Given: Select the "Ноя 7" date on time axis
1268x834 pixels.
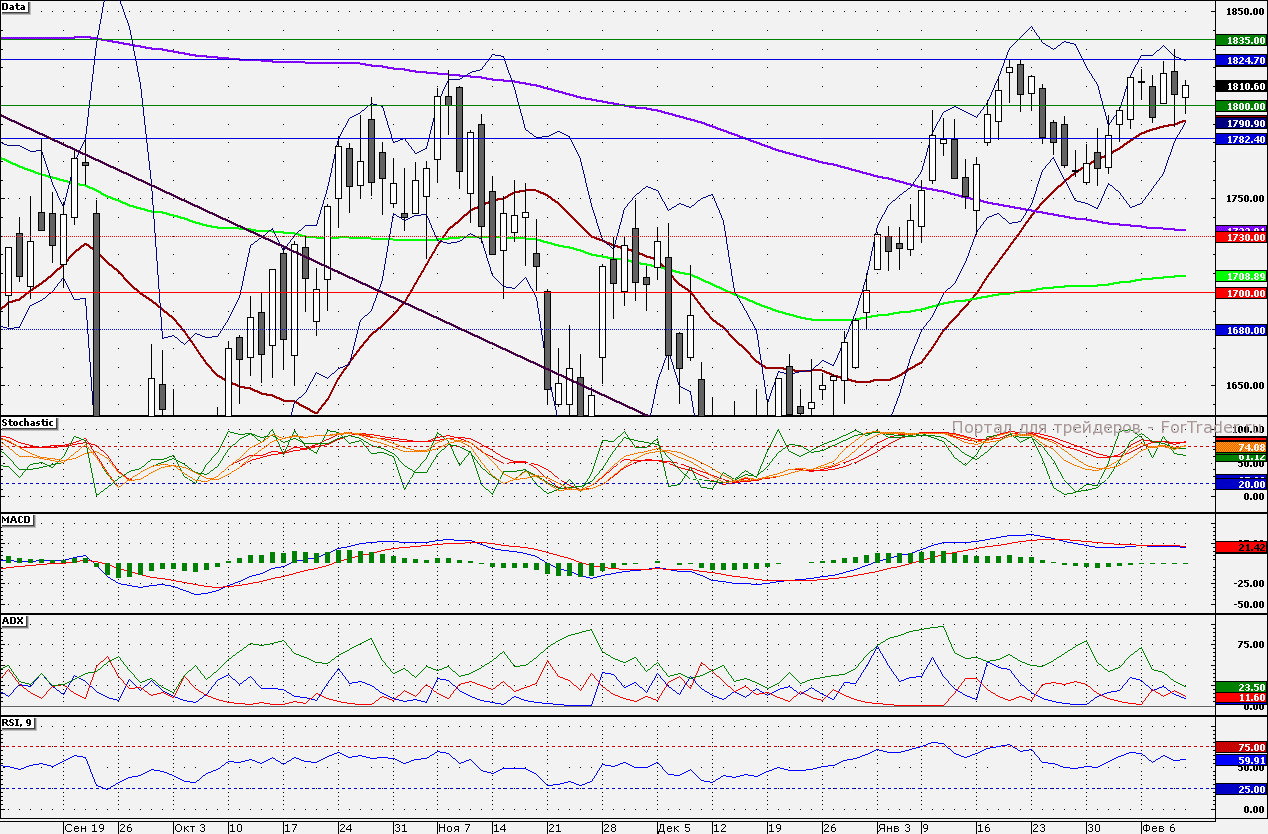Looking at the screenshot, I should pos(453,828).
